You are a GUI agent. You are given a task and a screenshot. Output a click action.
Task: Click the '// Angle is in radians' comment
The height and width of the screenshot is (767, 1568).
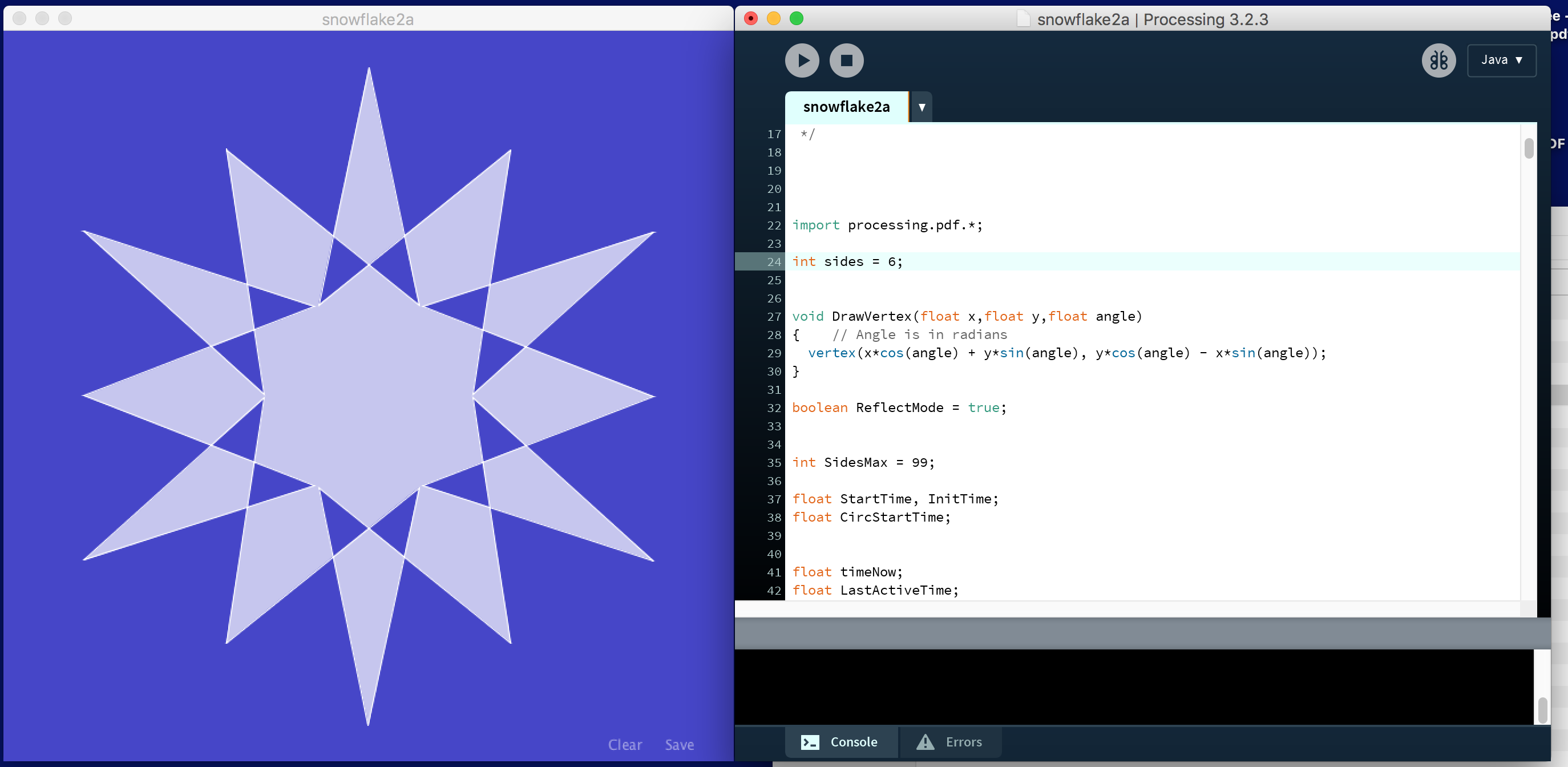point(920,335)
